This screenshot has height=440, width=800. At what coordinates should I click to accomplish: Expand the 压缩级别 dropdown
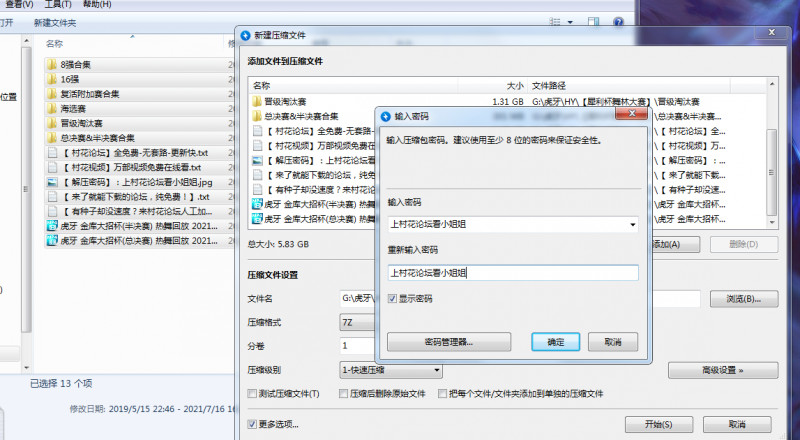coord(437,370)
